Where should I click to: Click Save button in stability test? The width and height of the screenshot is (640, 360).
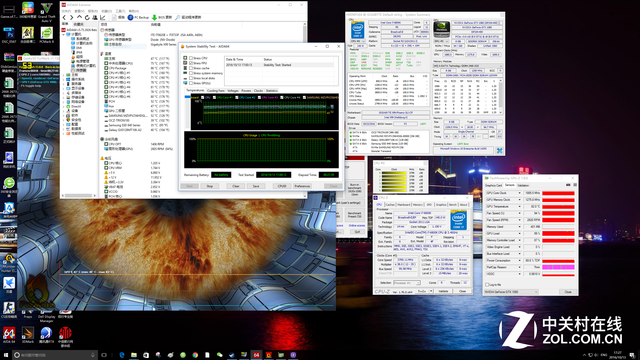(256, 186)
